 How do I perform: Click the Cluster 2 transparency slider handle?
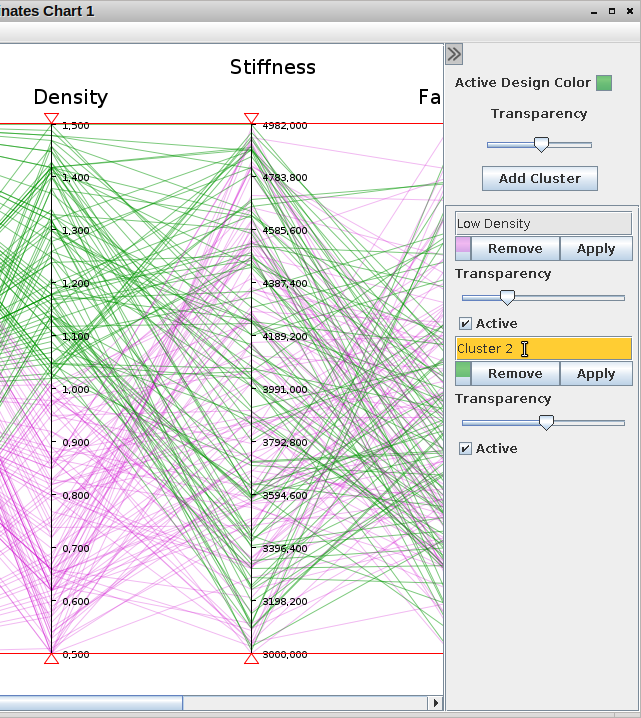point(546,423)
